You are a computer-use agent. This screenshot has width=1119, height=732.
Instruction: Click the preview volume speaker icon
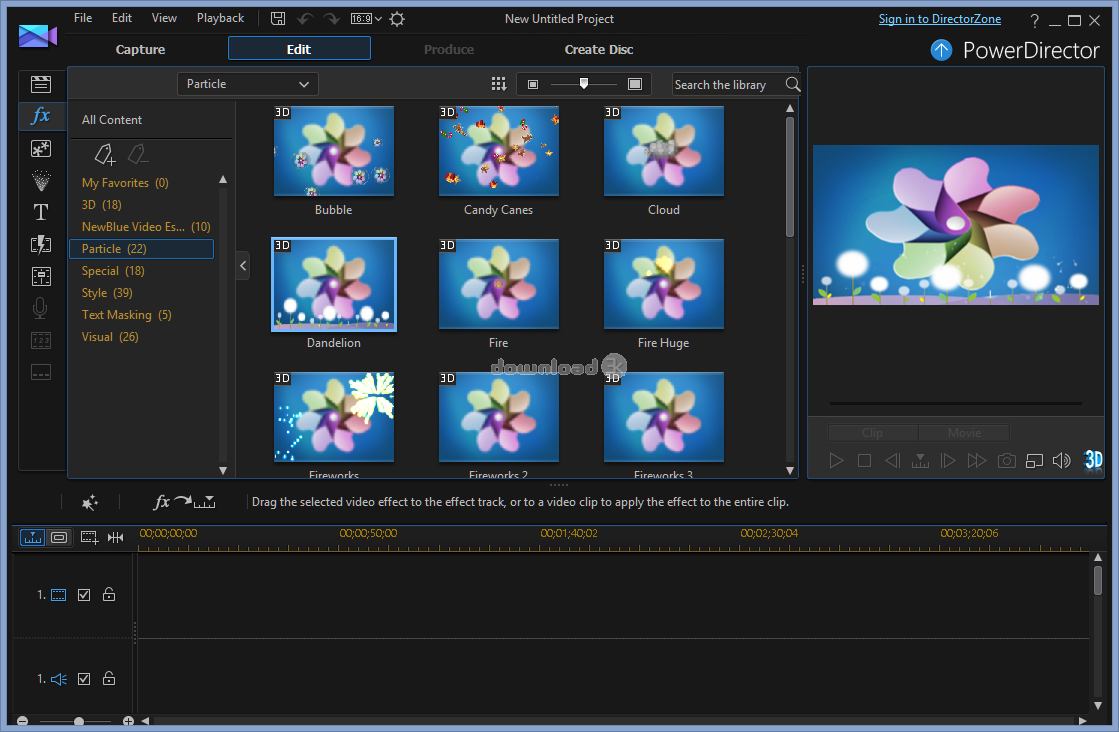tap(1063, 460)
